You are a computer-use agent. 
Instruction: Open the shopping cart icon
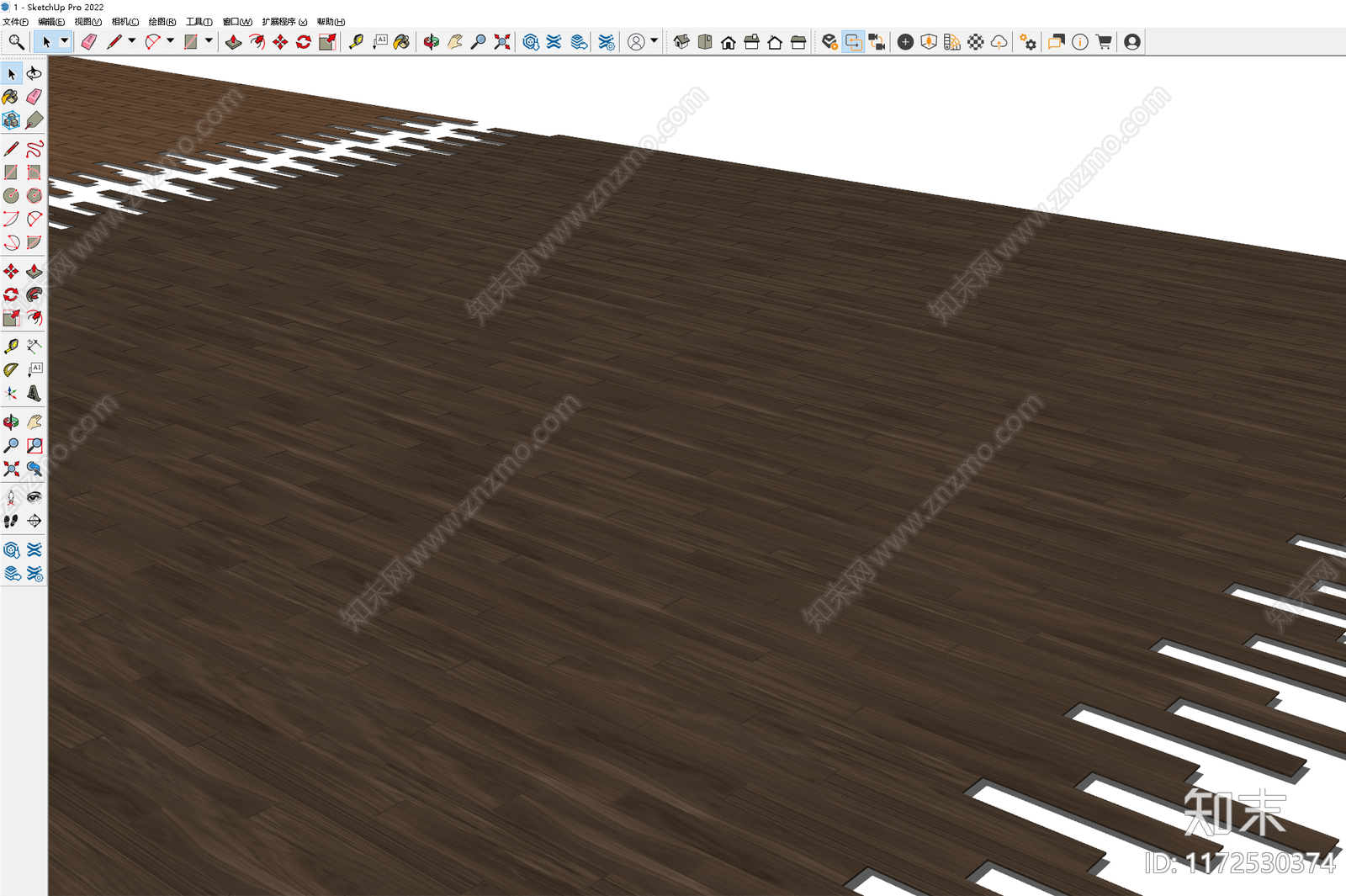tap(1104, 41)
